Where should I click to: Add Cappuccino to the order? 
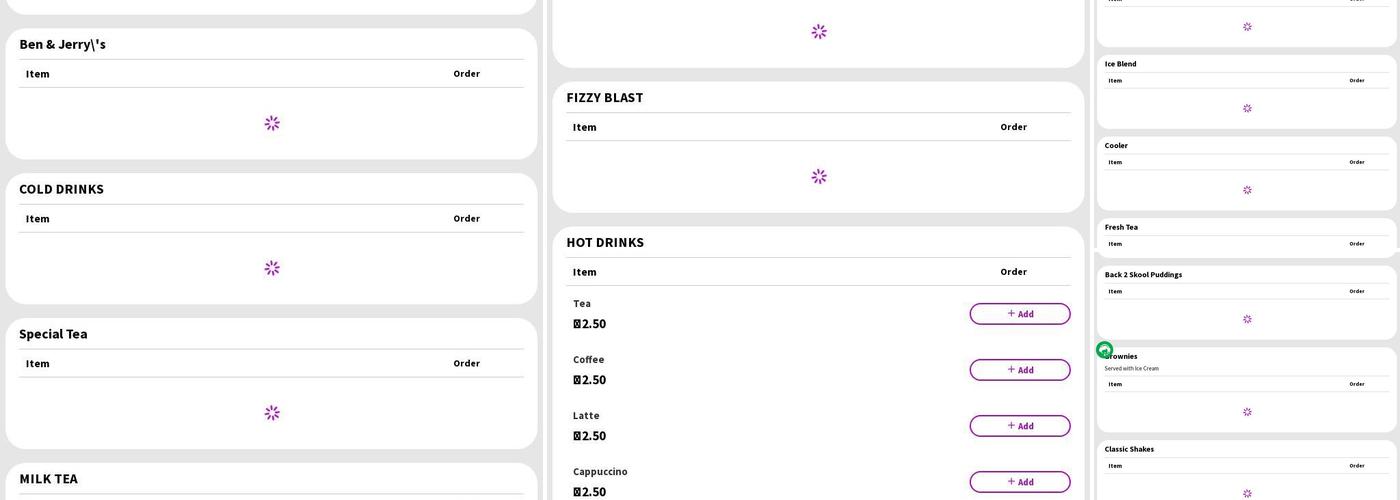click(x=1019, y=482)
